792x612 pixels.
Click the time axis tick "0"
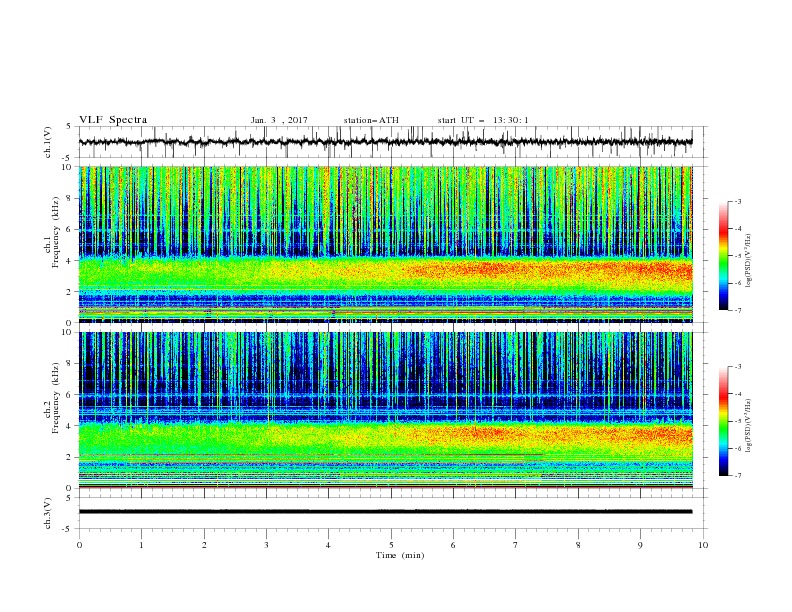click(x=79, y=545)
